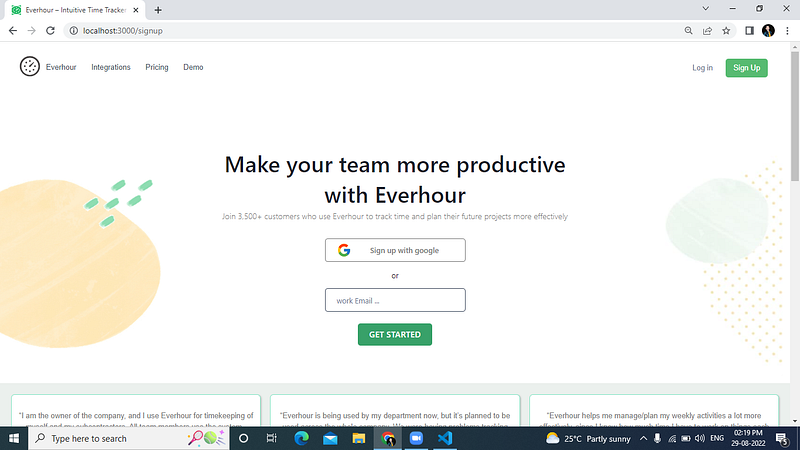Screen dimensions: 800x450
Task: Toggle browser side panel icon
Action: [749, 31]
